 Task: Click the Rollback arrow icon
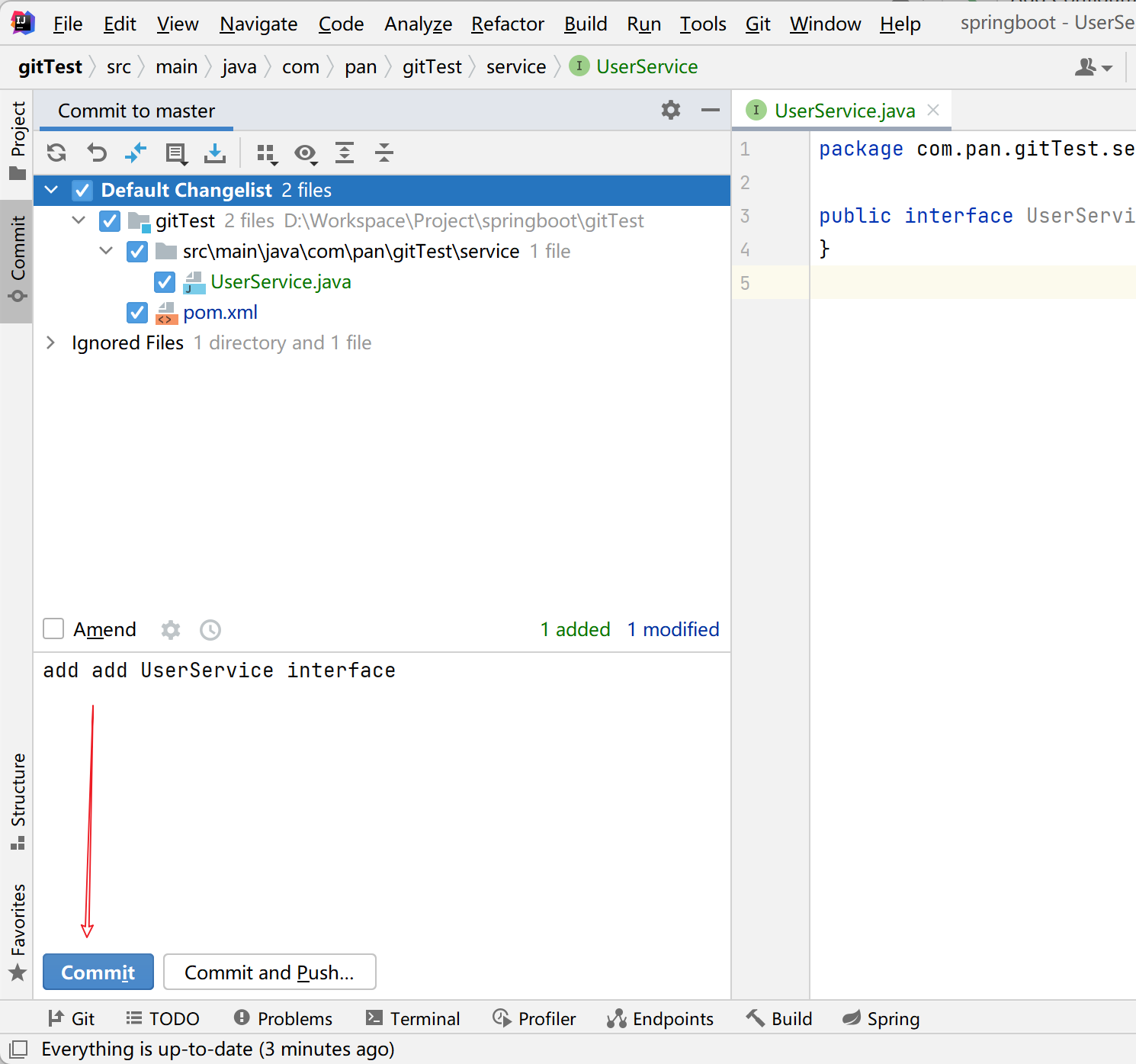[97, 153]
